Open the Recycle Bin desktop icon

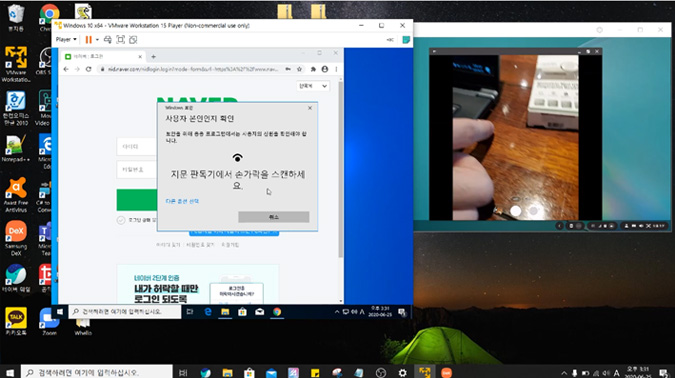coord(16,18)
